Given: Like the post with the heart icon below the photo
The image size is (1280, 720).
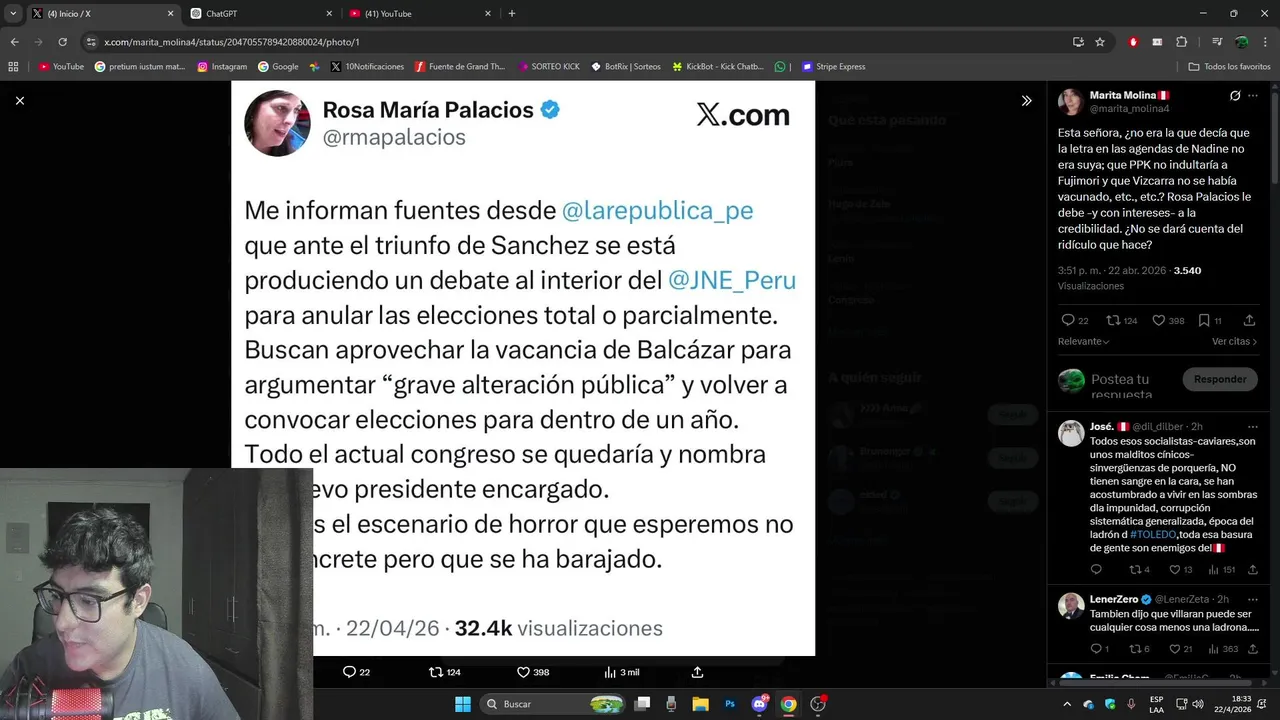Looking at the screenshot, I should pos(532,672).
